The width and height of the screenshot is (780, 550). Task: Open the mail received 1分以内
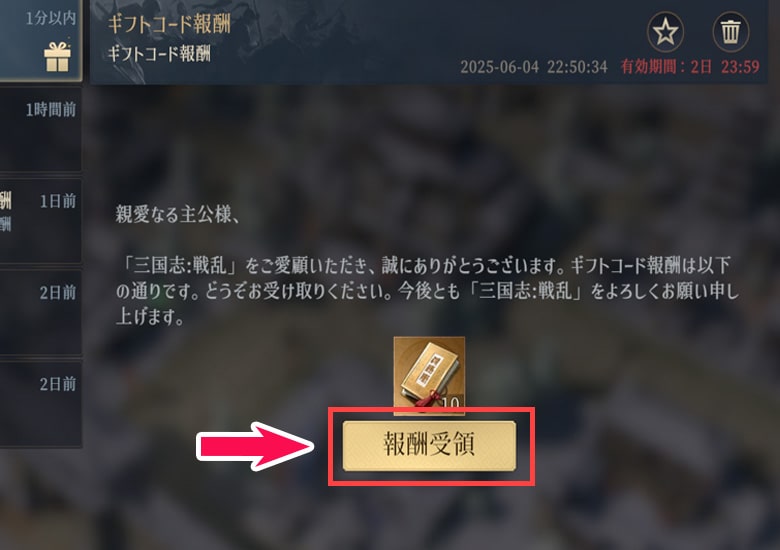[41, 41]
